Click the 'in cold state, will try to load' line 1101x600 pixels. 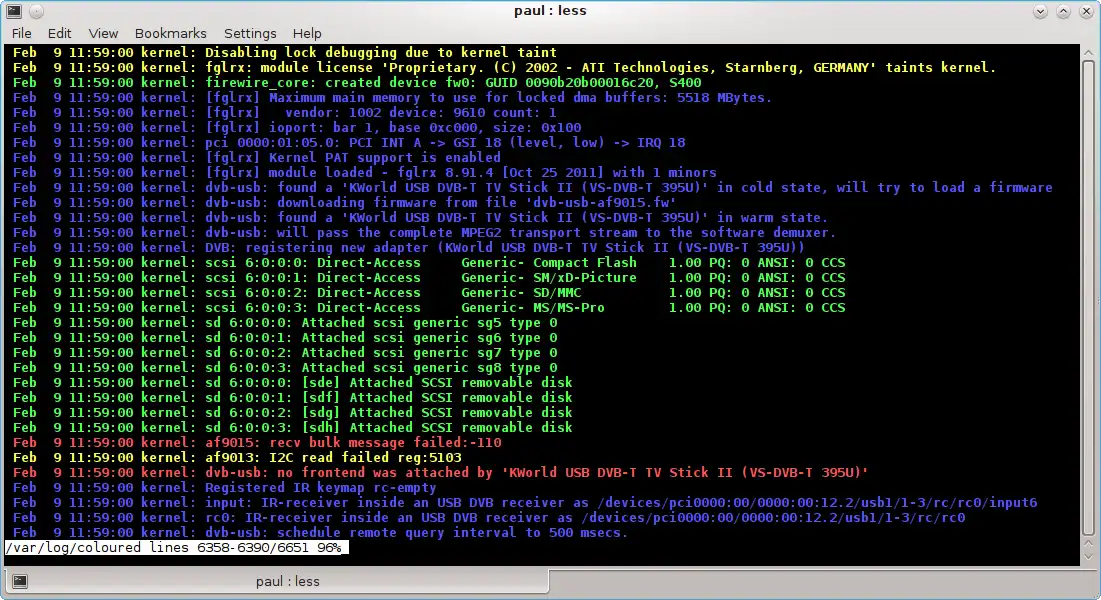(x=532, y=188)
